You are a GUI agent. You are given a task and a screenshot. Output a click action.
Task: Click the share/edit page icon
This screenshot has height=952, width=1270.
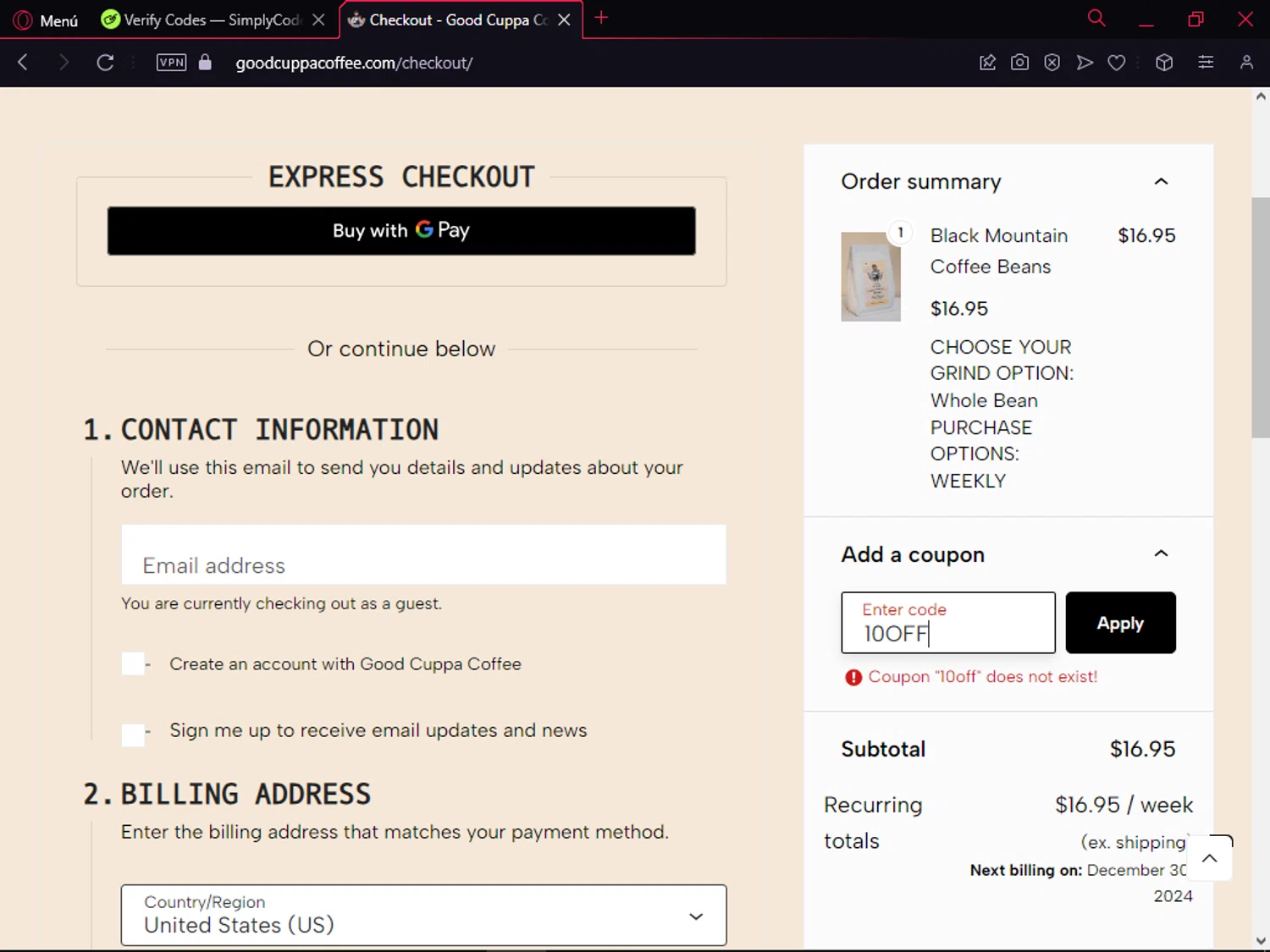click(987, 62)
